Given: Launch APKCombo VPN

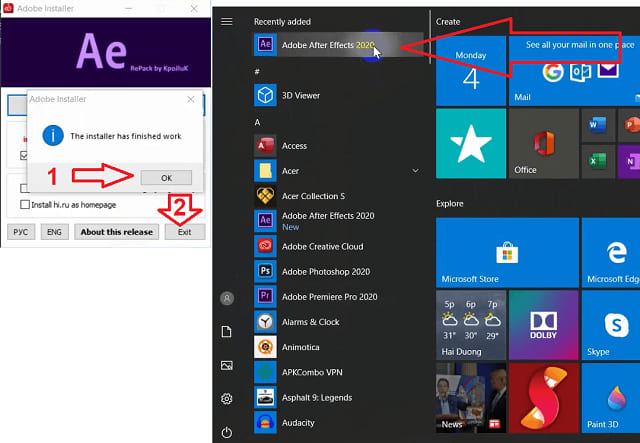Looking at the screenshot, I should point(339,372).
